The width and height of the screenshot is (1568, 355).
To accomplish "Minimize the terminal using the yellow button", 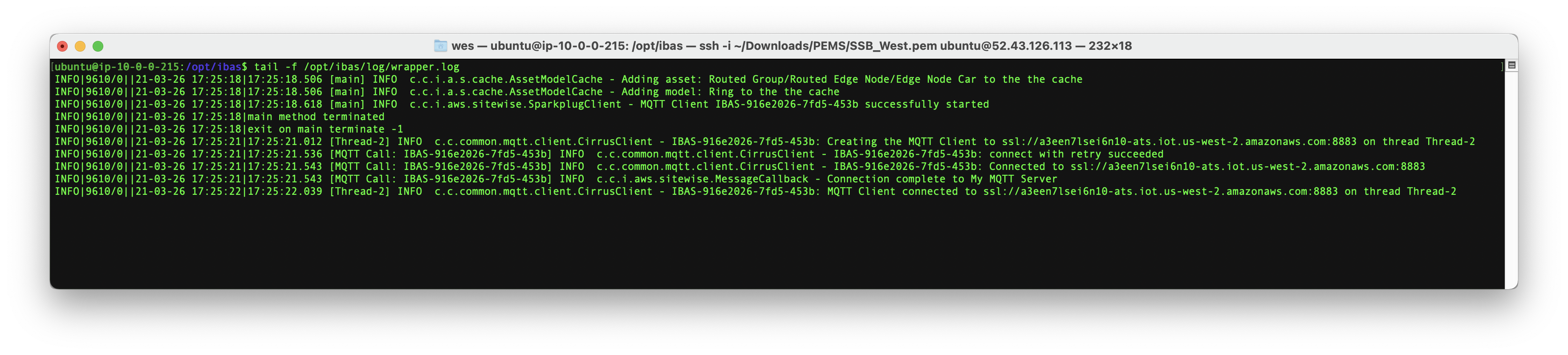I will tap(80, 46).
